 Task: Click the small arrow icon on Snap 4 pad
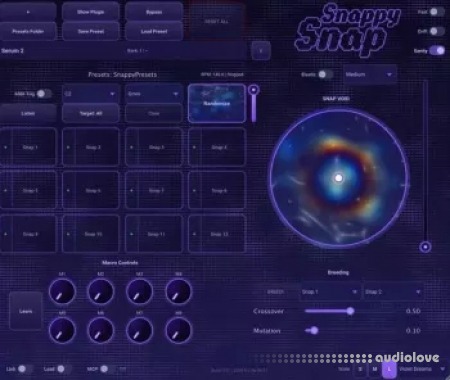(194, 147)
